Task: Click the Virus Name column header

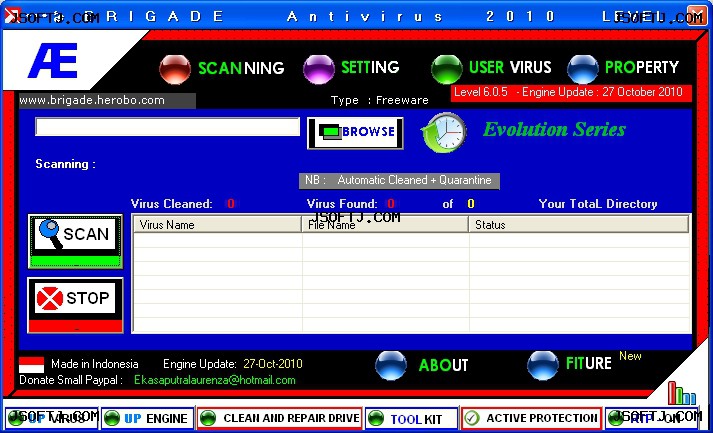Action: click(217, 225)
